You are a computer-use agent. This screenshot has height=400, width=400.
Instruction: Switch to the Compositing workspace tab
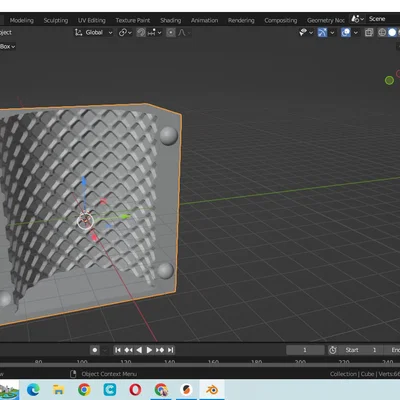[281, 20]
